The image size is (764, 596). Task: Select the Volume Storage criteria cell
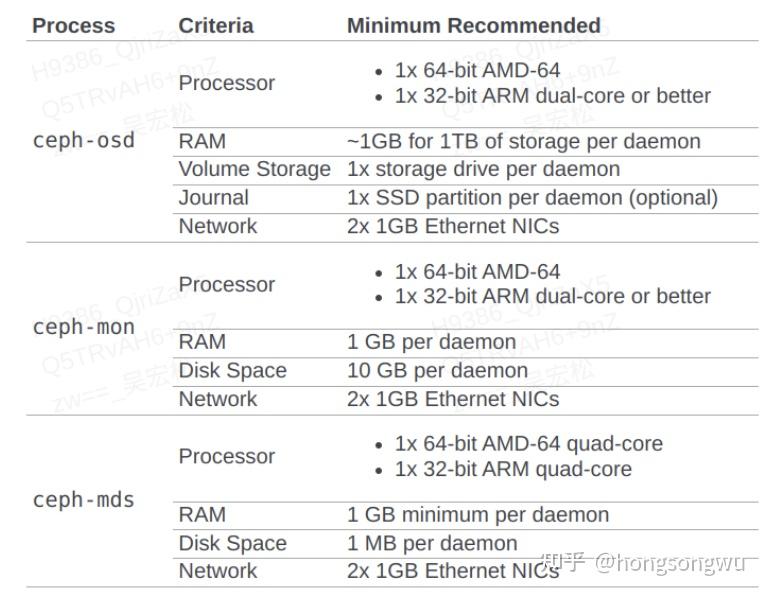coord(254,169)
